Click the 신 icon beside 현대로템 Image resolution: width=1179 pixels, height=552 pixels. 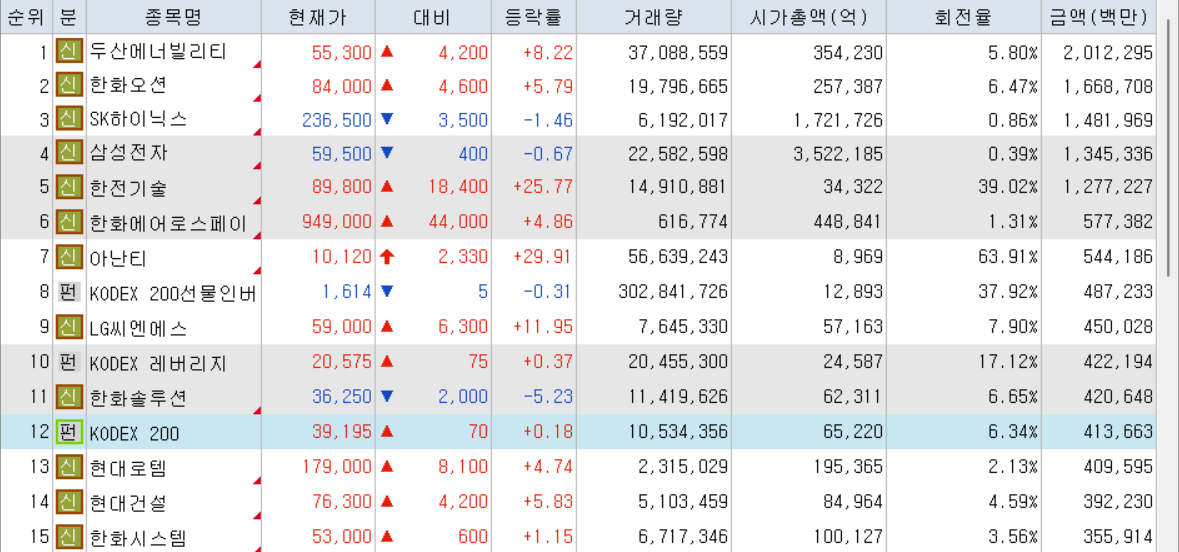click(69, 467)
